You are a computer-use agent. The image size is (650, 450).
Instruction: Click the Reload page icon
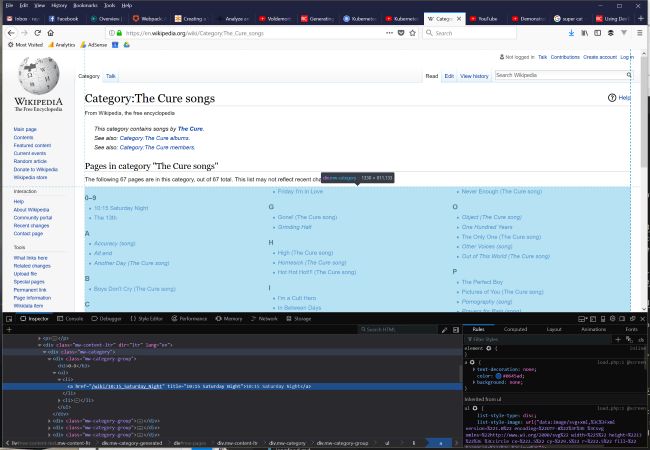38,33
